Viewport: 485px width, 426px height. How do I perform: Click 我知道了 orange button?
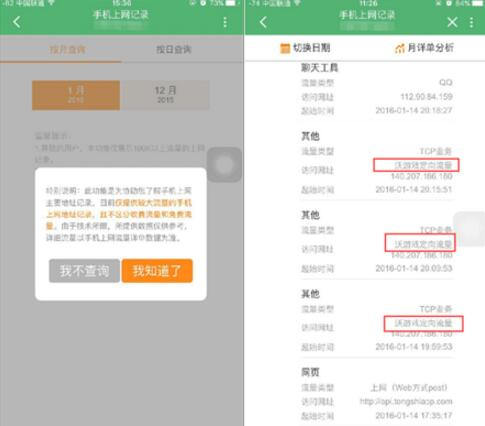pyautogui.click(x=157, y=271)
